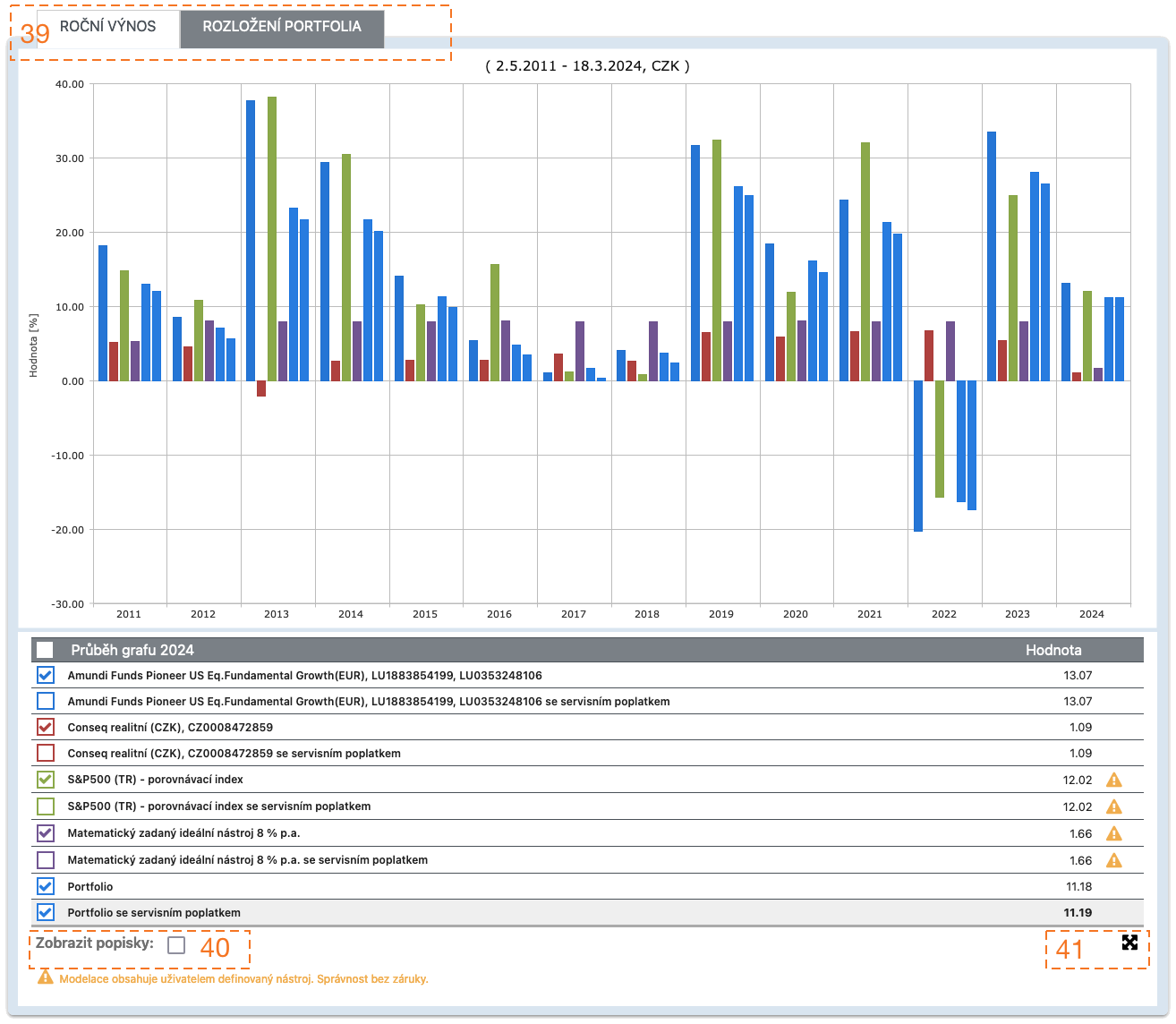Uncheck the Portfolio series checkbox
1176x1024 pixels.
46,887
